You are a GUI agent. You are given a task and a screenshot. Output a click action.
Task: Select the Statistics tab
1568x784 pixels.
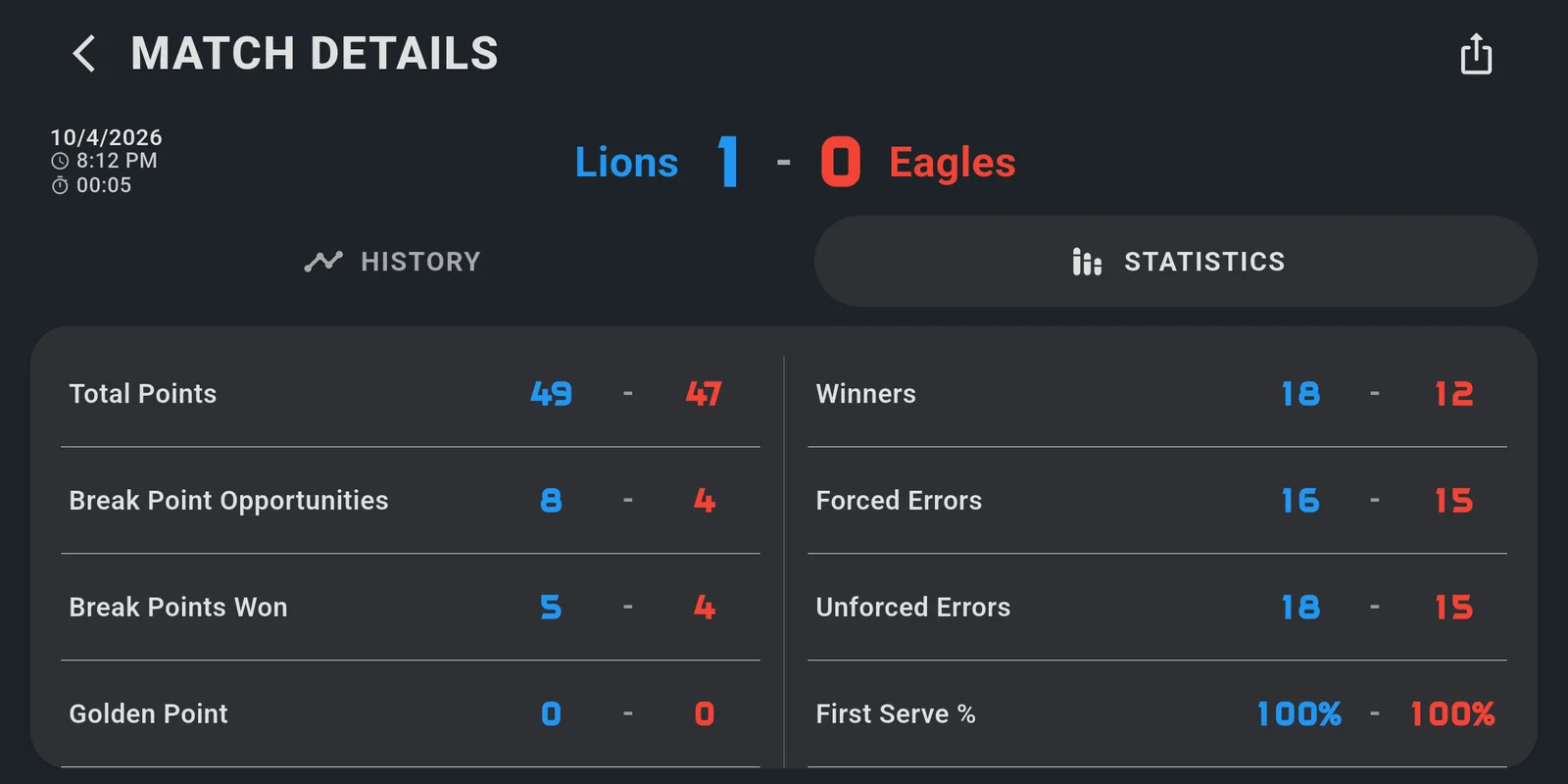click(1176, 262)
